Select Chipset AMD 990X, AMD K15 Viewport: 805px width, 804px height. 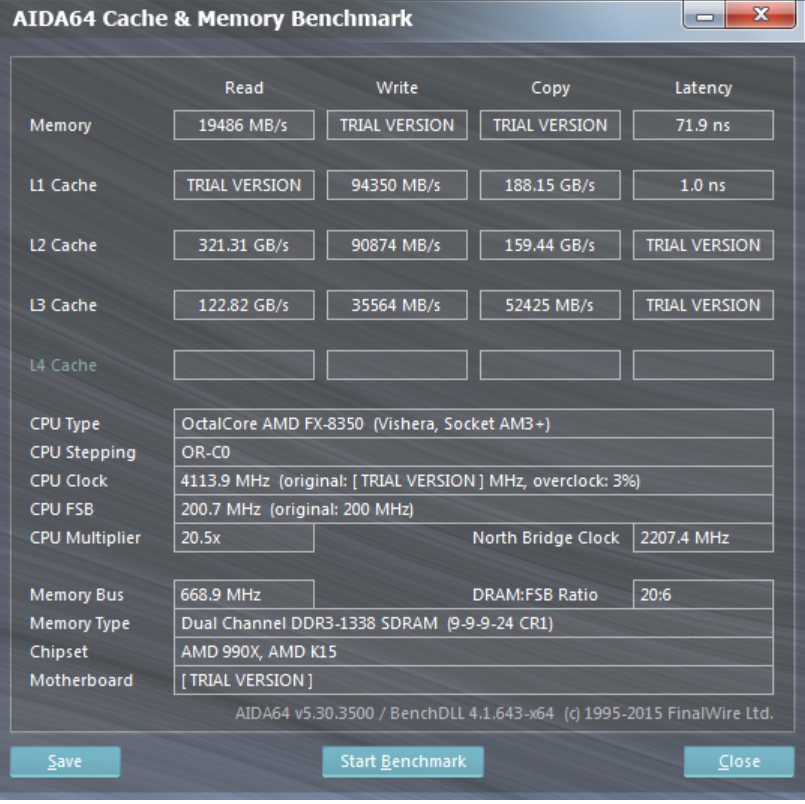(x=473, y=652)
